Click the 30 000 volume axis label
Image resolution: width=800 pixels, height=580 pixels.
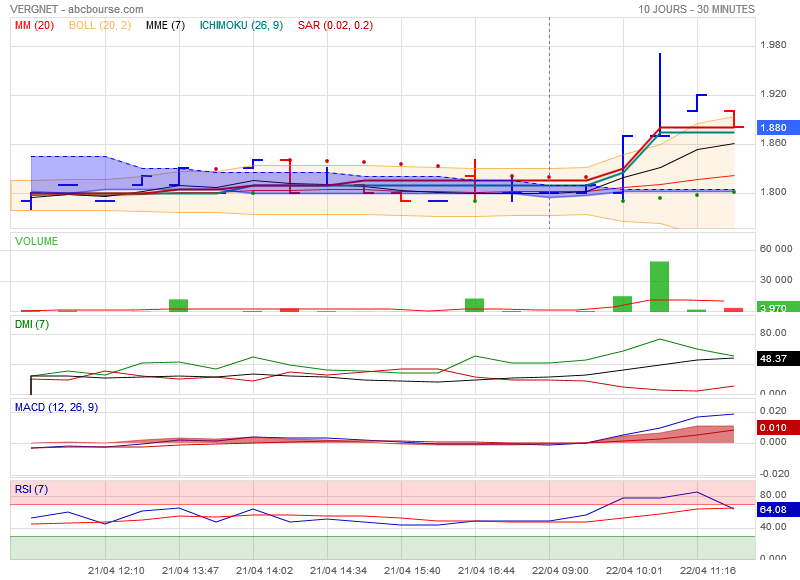click(776, 280)
